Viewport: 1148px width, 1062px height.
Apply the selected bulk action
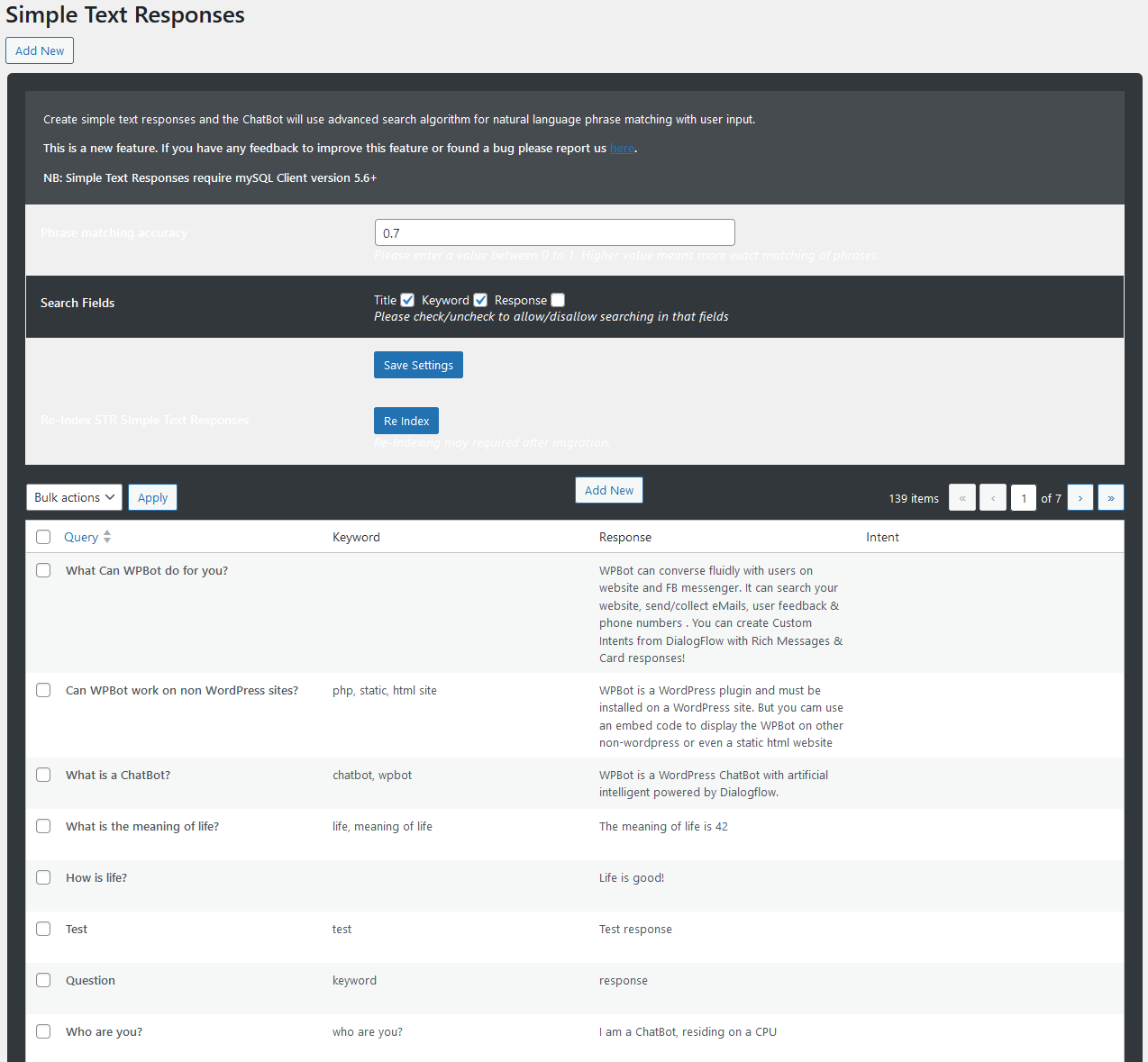pyautogui.click(x=151, y=496)
